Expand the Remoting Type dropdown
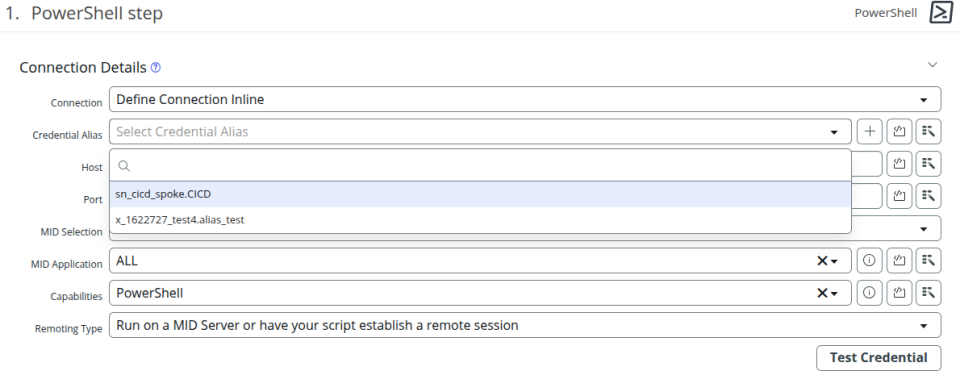 (x=525, y=325)
